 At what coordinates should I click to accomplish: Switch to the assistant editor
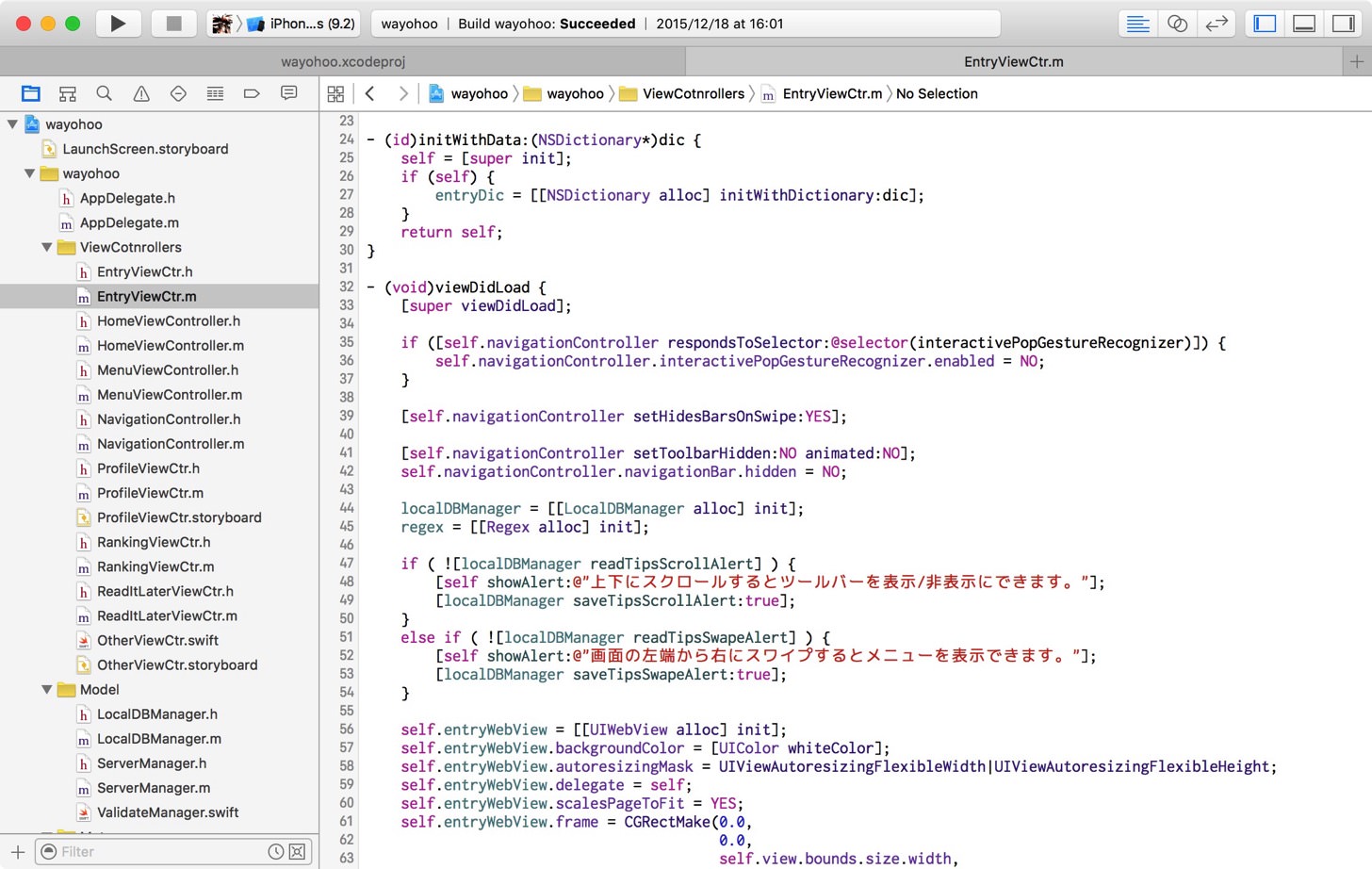(x=1177, y=24)
